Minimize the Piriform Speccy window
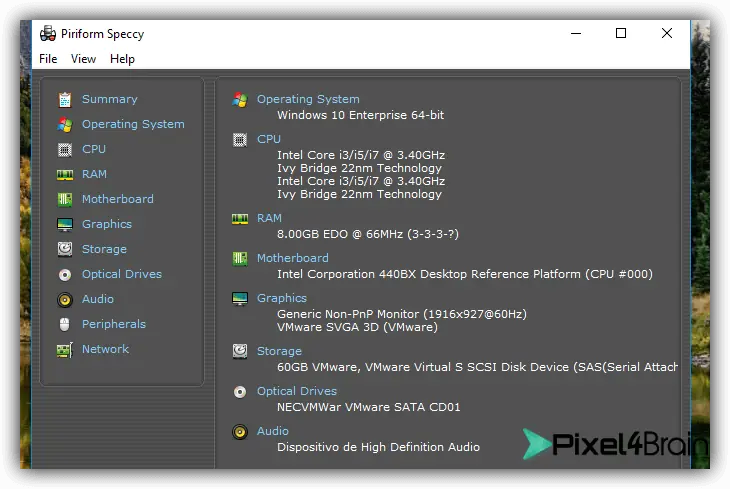The image size is (730, 489). pyautogui.click(x=576, y=34)
